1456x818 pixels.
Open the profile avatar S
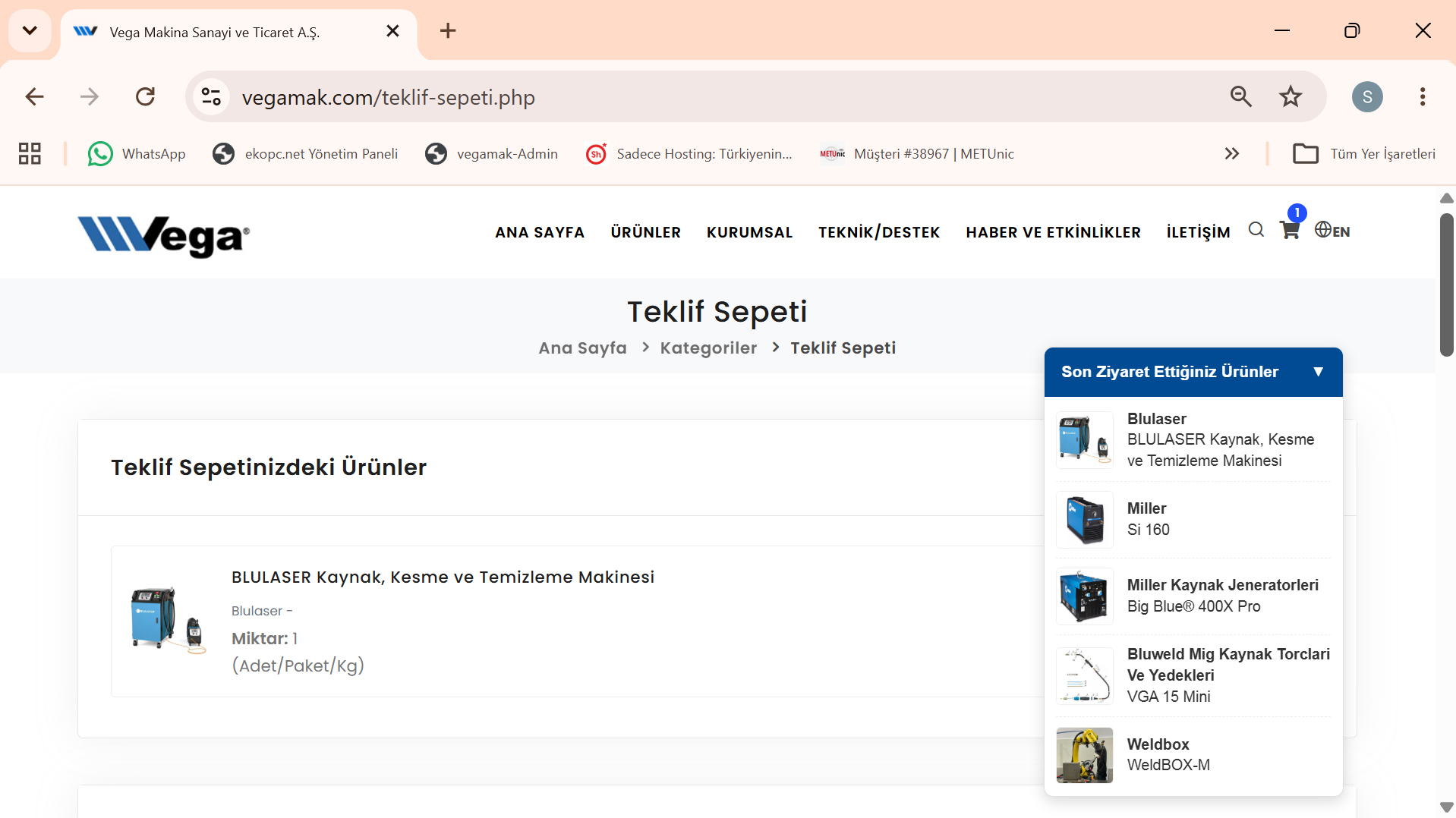coord(1367,96)
